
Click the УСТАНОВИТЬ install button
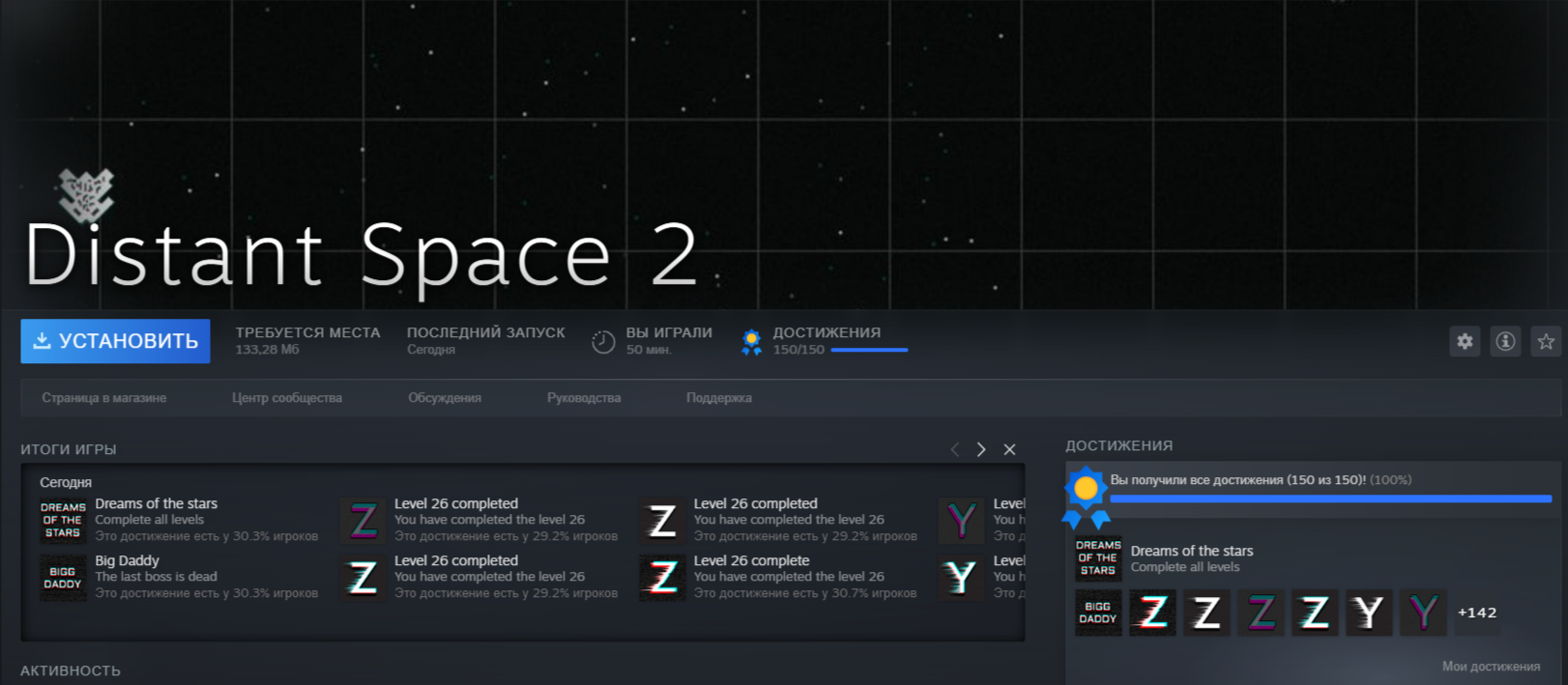pos(115,341)
